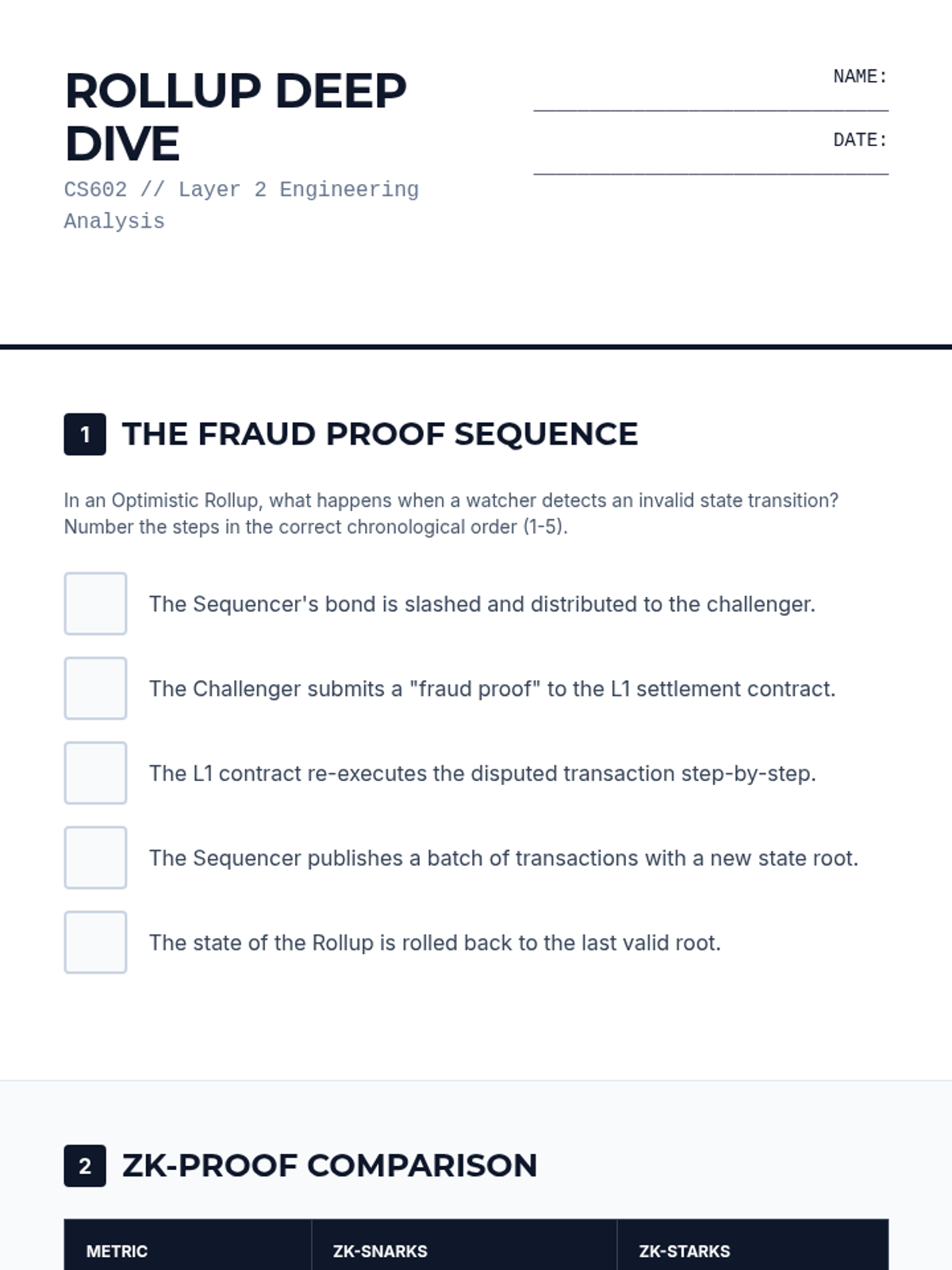This screenshot has width=952, height=1270.
Task: Select the box beside Sequencer's bond slashed
Action: pyautogui.click(x=95, y=604)
